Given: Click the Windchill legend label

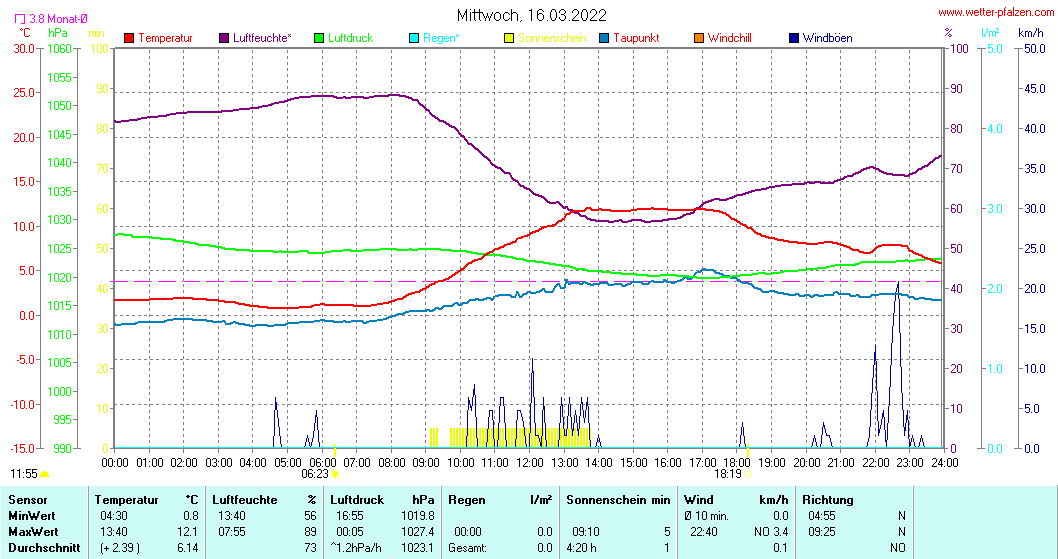Looking at the screenshot, I should point(729,38).
